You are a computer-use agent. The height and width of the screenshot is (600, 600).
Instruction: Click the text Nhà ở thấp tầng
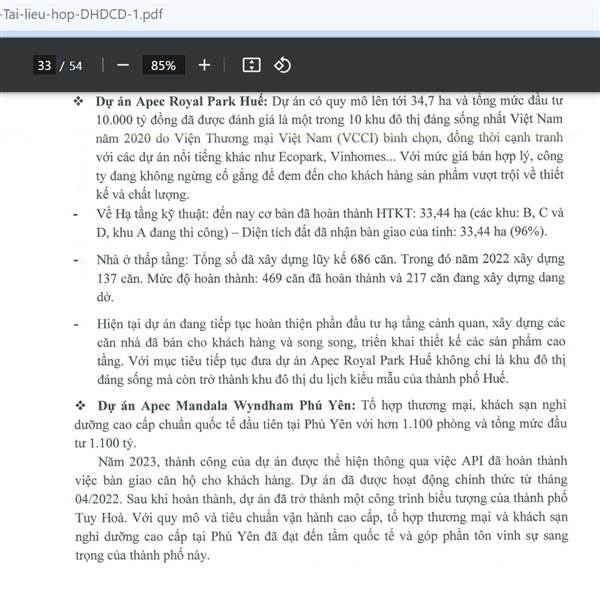pos(142,260)
